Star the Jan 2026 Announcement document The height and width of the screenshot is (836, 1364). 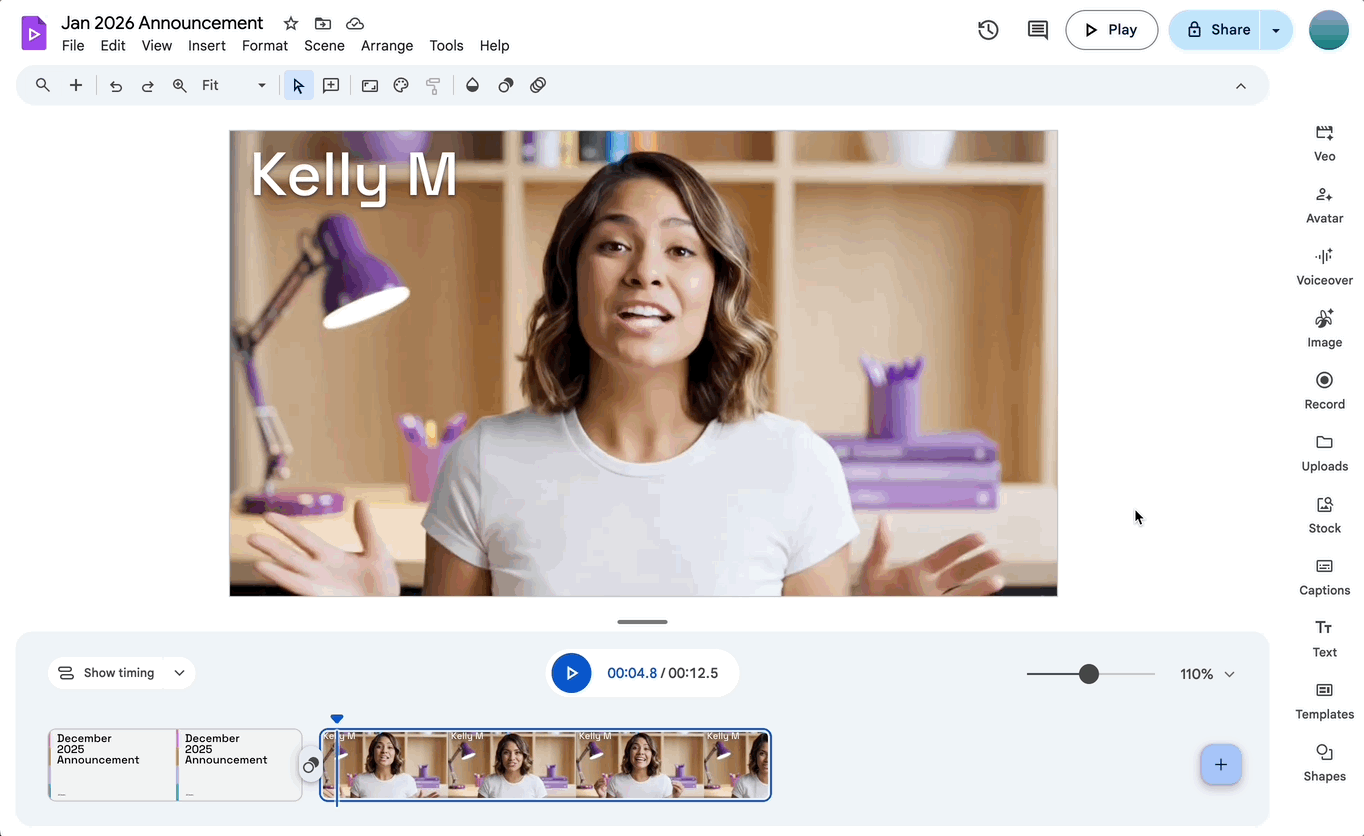click(291, 23)
